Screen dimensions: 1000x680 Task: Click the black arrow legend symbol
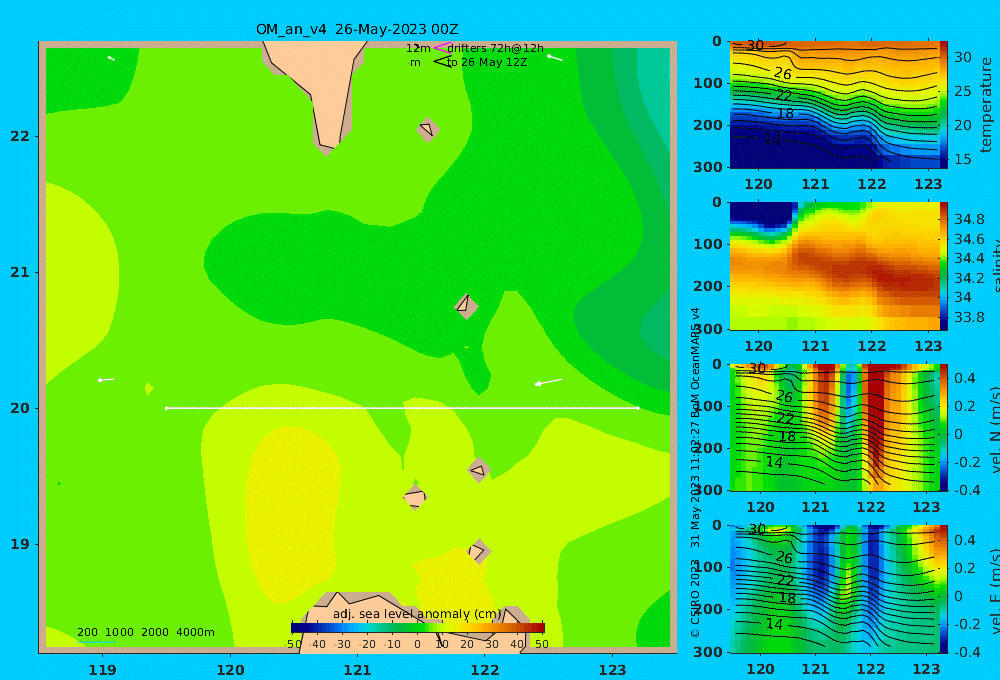442,62
